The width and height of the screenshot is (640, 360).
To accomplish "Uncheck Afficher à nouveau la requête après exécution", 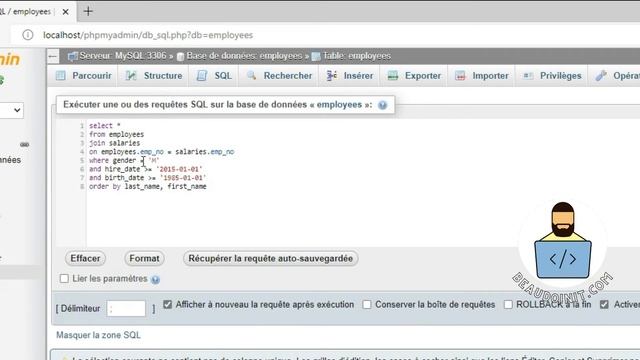I will click(x=167, y=304).
